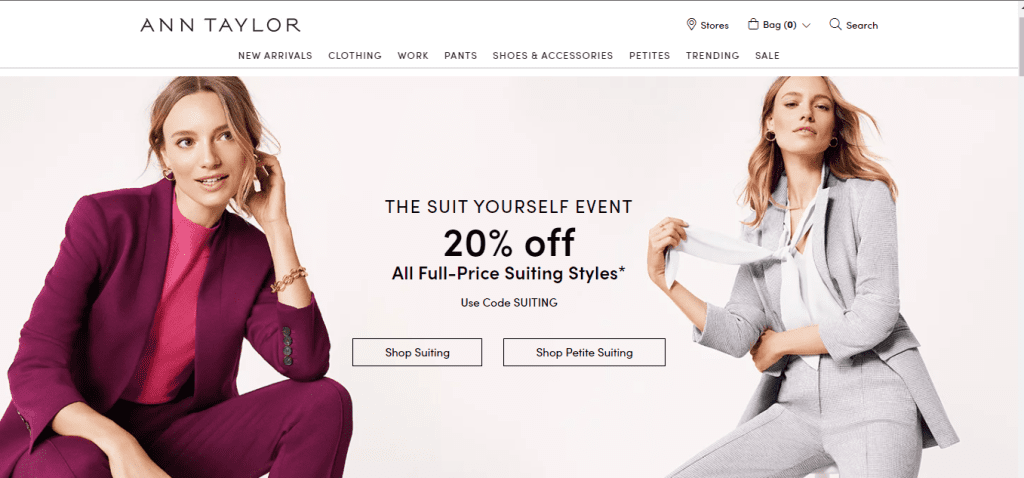Go to the Sale section
The width and height of the screenshot is (1024, 478).
click(x=767, y=56)
